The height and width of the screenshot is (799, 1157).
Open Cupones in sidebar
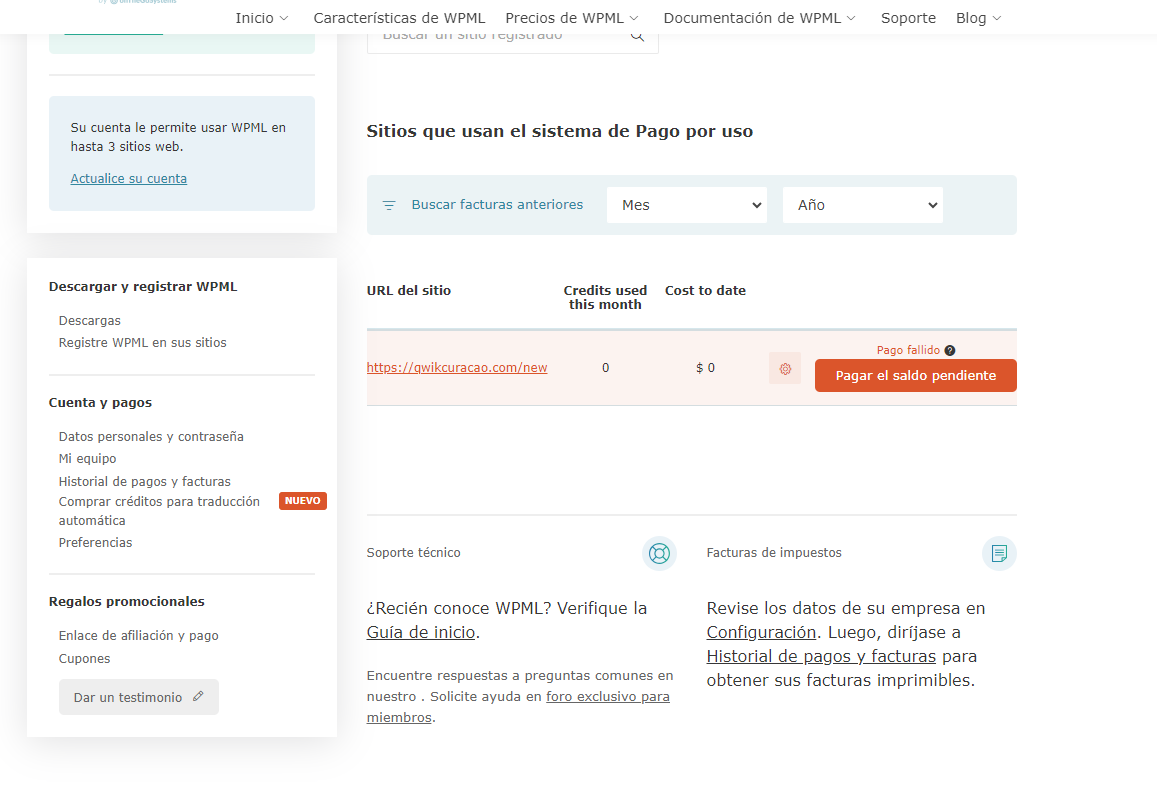click(84, 659)
